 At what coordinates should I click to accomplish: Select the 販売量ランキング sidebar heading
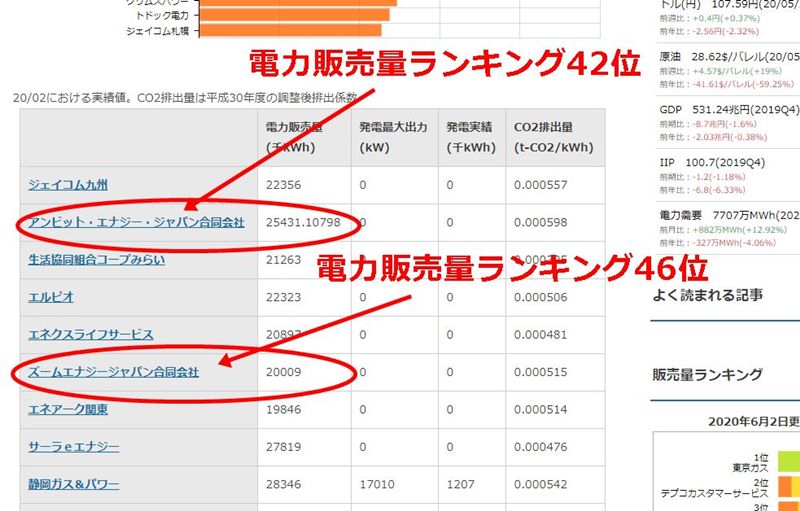click(x=708, y=375)
